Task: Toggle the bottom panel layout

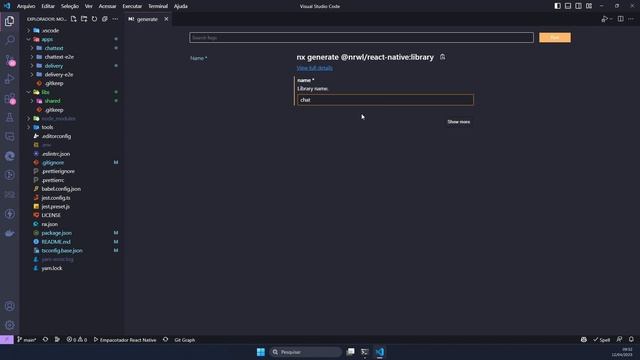Action: pyautogui.click(x=568, y=6)
